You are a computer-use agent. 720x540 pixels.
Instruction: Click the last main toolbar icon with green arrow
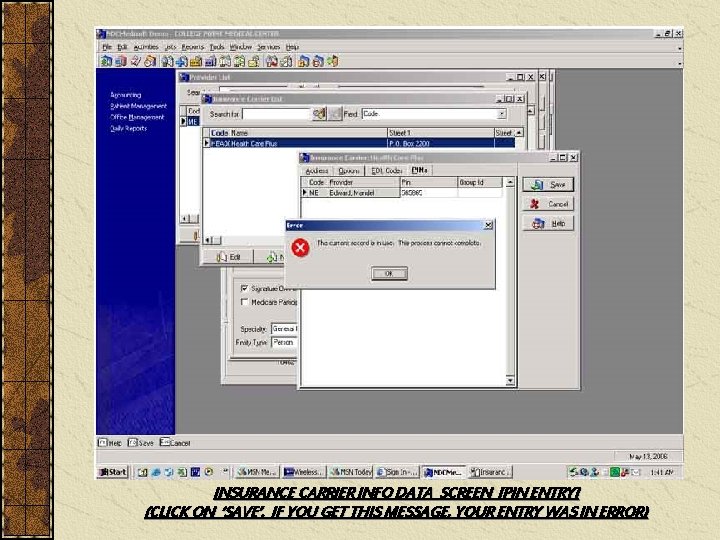click(x=333, y=61)
